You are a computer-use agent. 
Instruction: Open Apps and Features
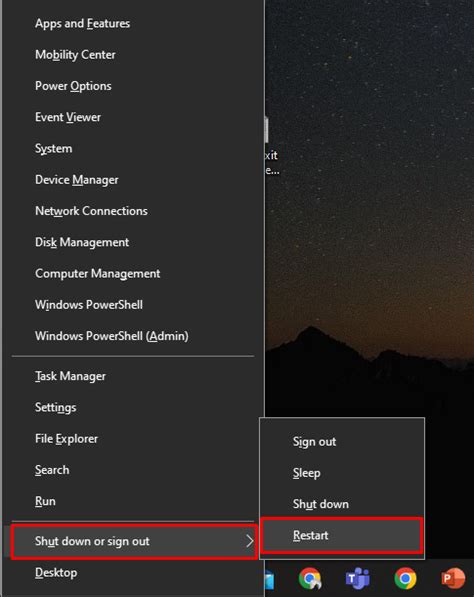(133, 24)
